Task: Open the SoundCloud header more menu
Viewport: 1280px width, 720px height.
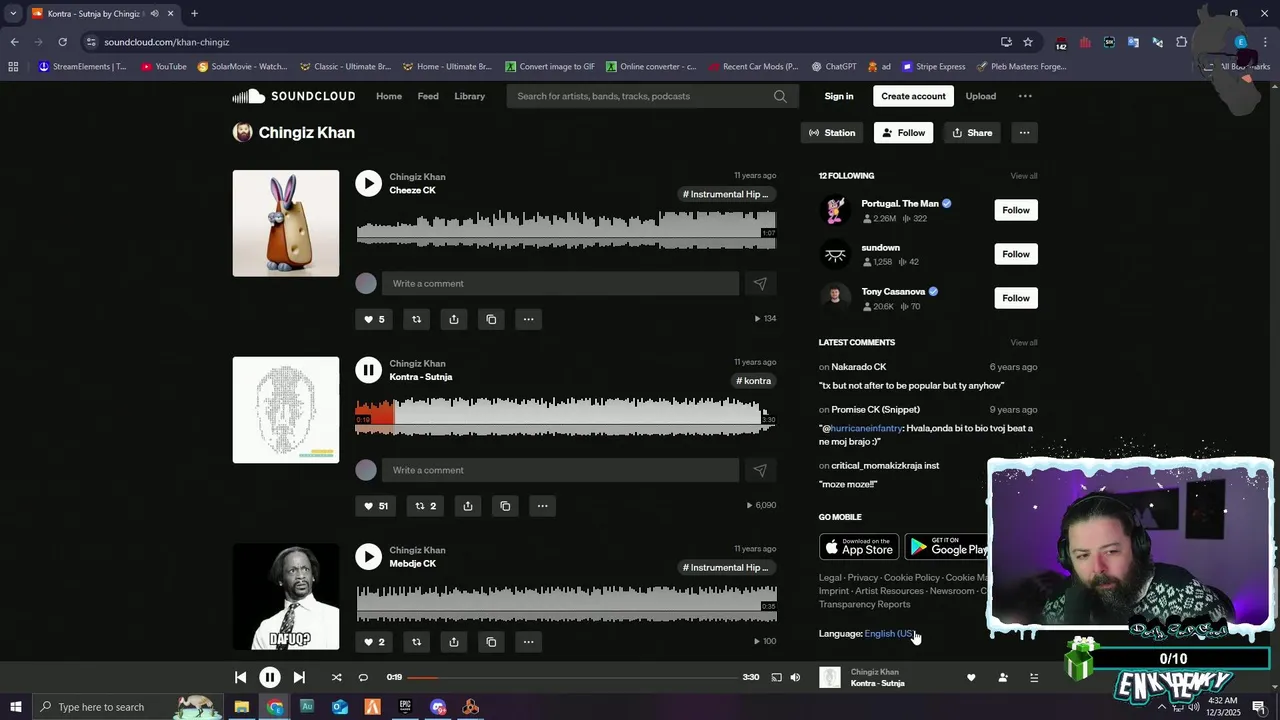Action: (x=1025, y=96)
